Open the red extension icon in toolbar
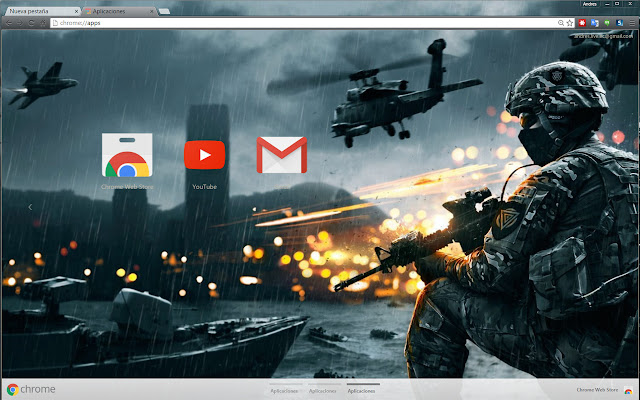Image resolution: width=640 pixels, height=400 pixels. 582,23
